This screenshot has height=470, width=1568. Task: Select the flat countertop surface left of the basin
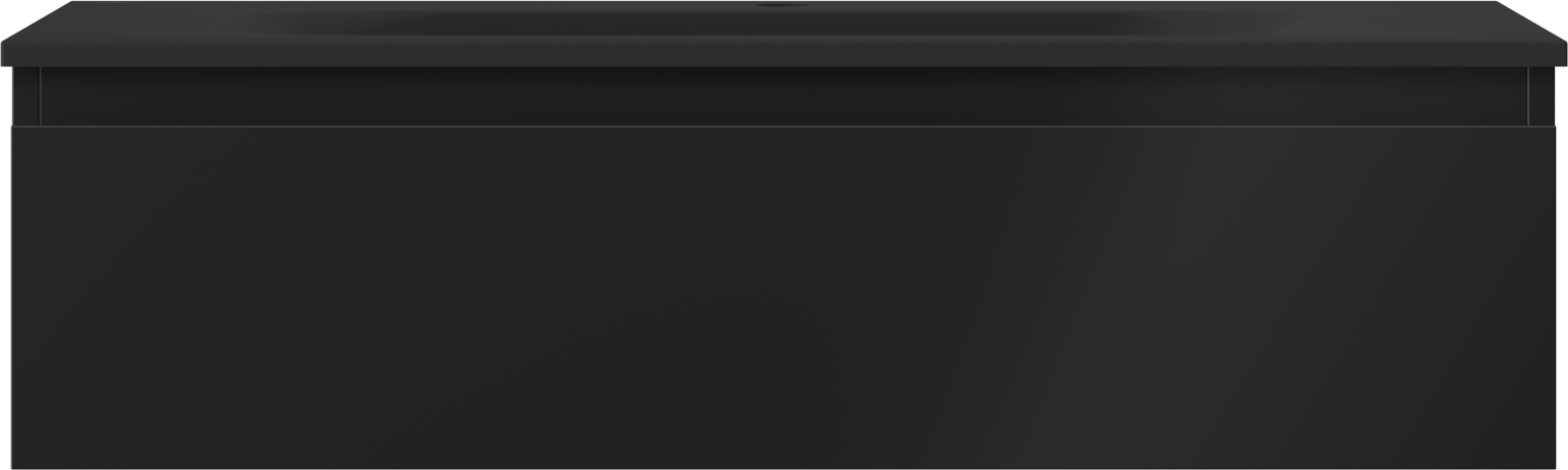tap(178, 24)
